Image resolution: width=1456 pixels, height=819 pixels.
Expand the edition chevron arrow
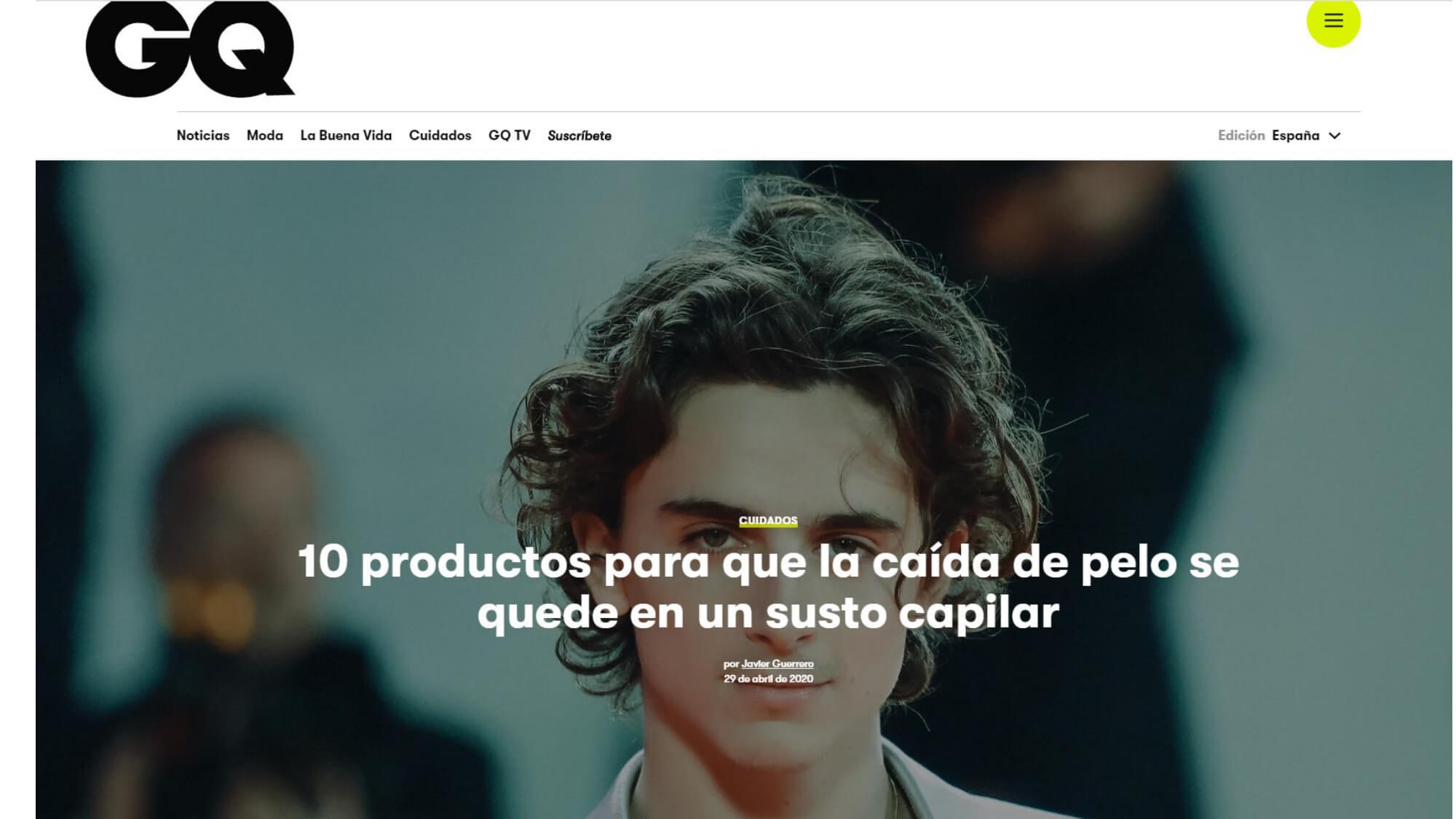(1334, 136)
